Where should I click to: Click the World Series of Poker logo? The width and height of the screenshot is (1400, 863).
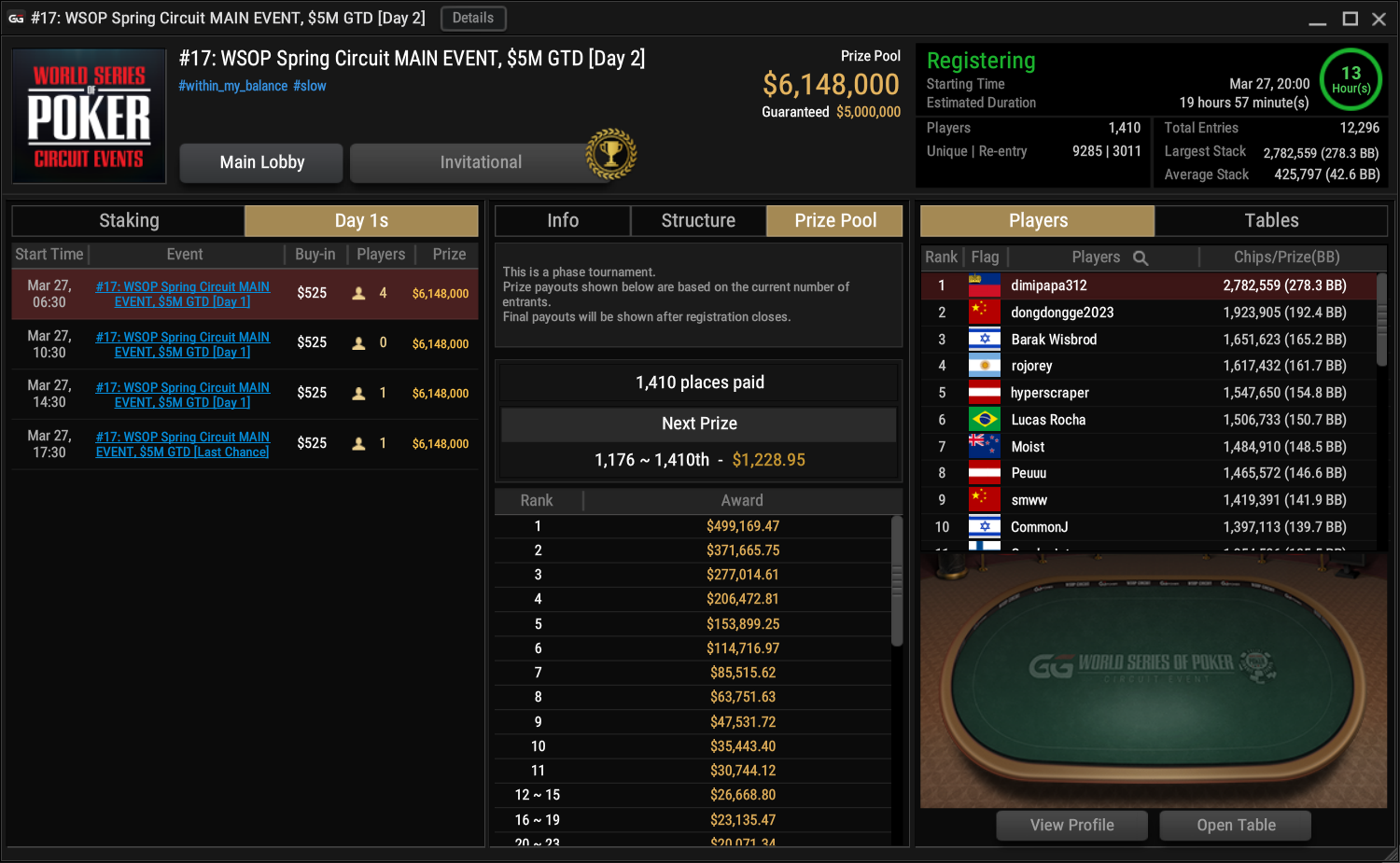[x=89, y=117]
